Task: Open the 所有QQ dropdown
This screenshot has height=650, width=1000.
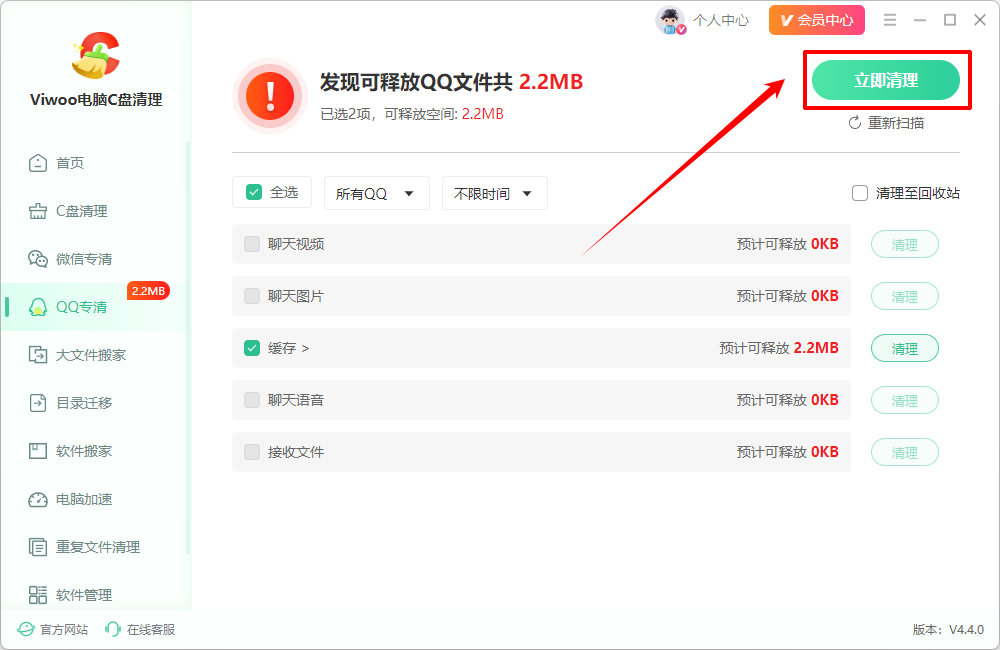Action: (x=376, y=193)
